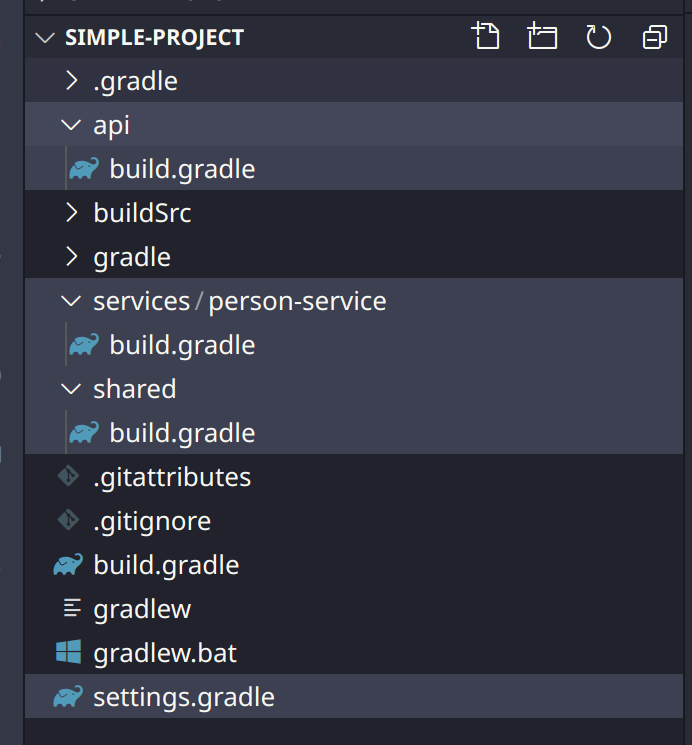Open build.gradle inside the shared folder
Image resolution: width=692 pixels, height=745 pixels.
[182, 433]
